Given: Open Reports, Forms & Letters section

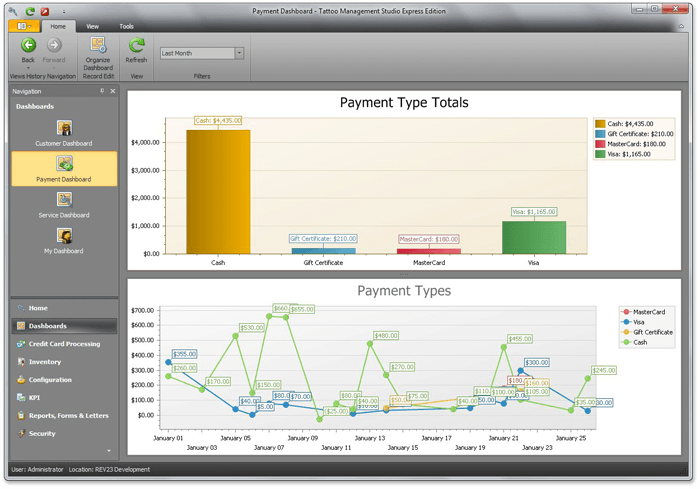Looking at the screenshot, I should [x=68, y=415].
